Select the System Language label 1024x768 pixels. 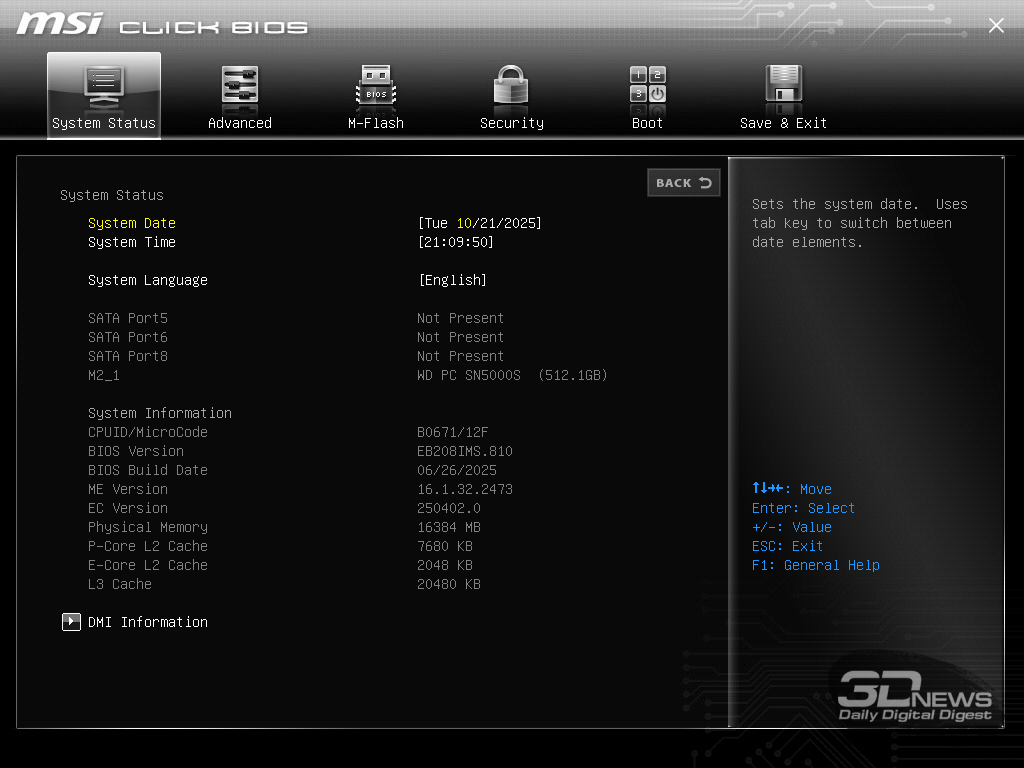click(147, 280)
